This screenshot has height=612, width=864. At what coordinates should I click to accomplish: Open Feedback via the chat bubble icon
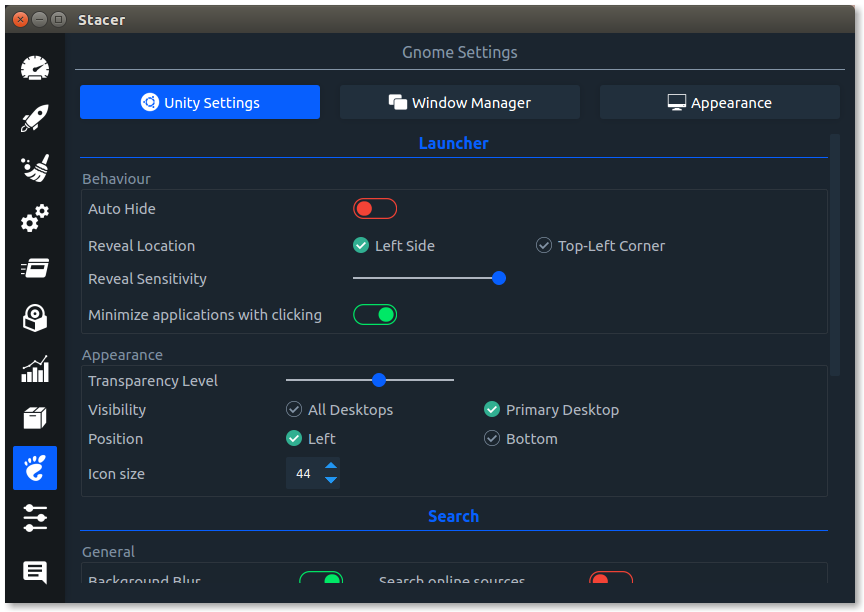35,572
